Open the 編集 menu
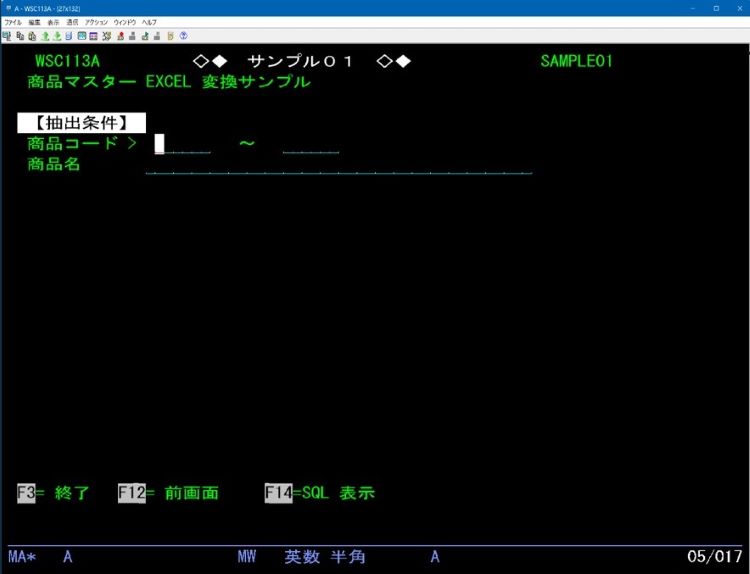Screen dimensions: 750x574 pyautogui.click(x=34, y=21)
